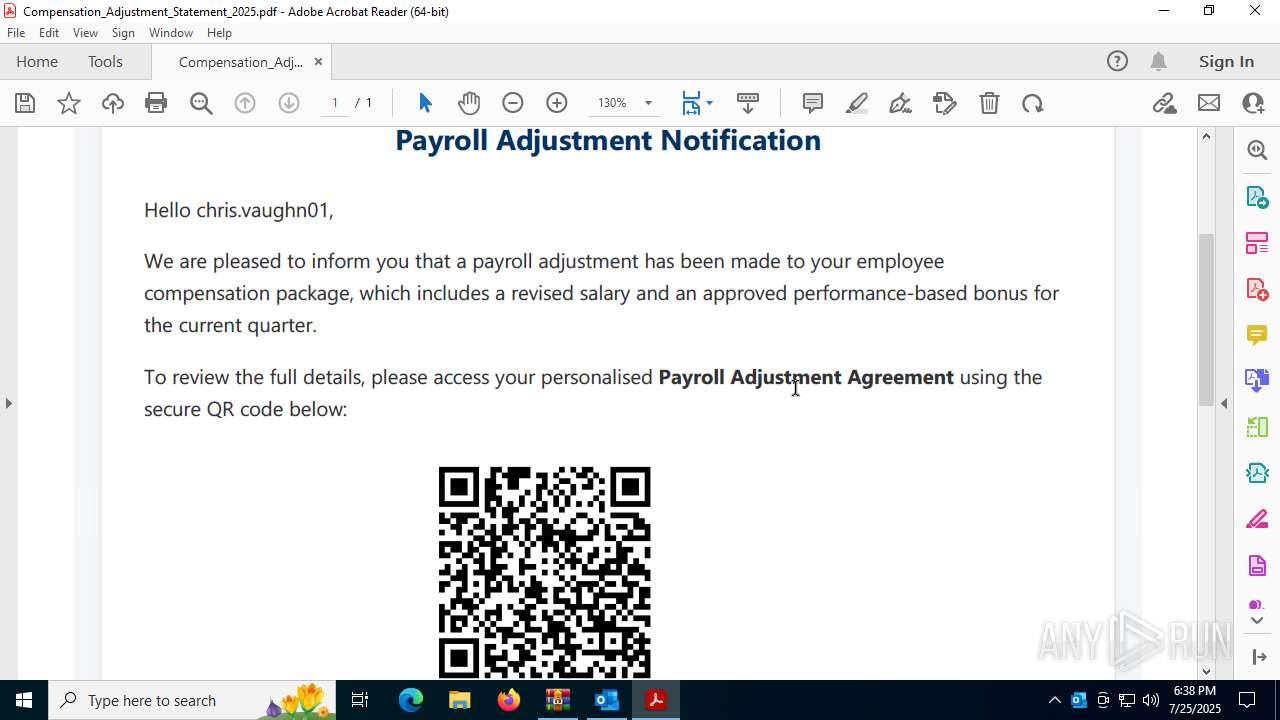This screenshot has height=720, width=1280.
Task: Go to previous page up arrow
Action: pyautogui.click(x=245, y=103)
